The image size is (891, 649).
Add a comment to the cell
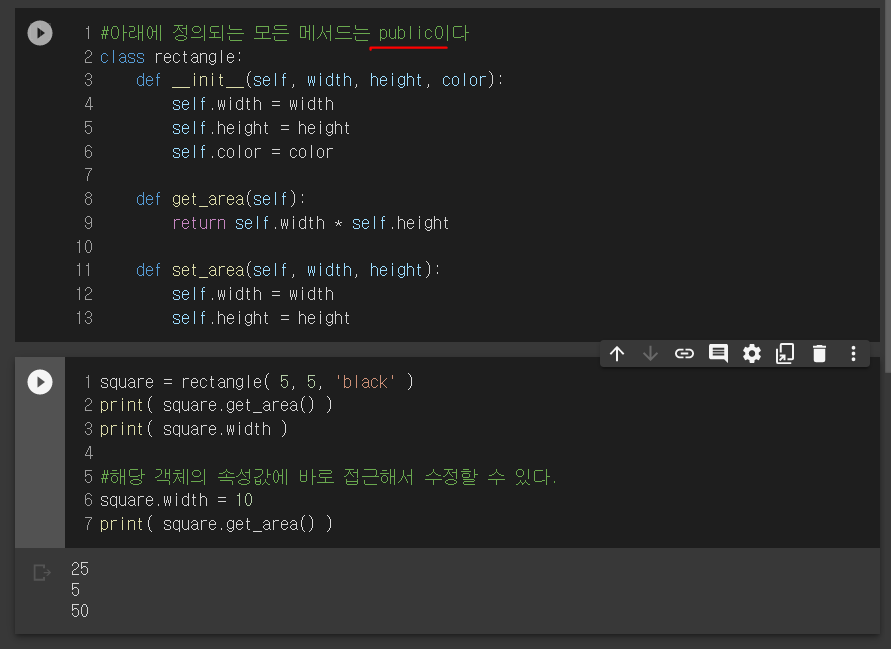(718, 353)
